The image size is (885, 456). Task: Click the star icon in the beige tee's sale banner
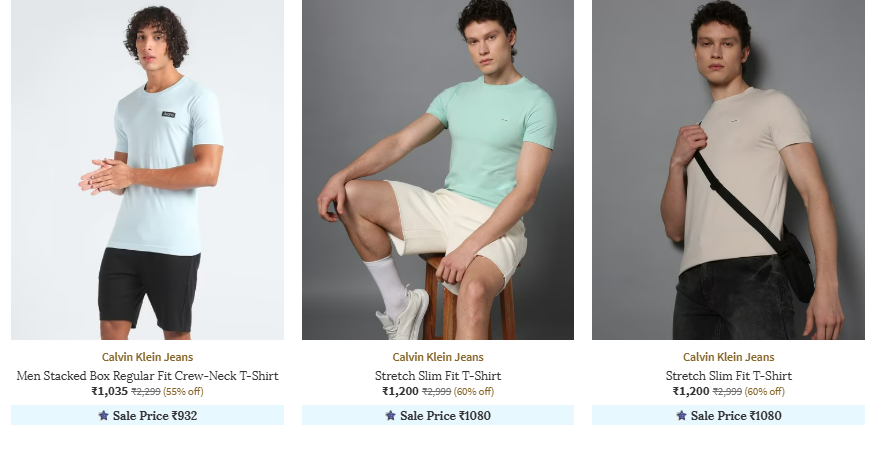tap(681, 415)
